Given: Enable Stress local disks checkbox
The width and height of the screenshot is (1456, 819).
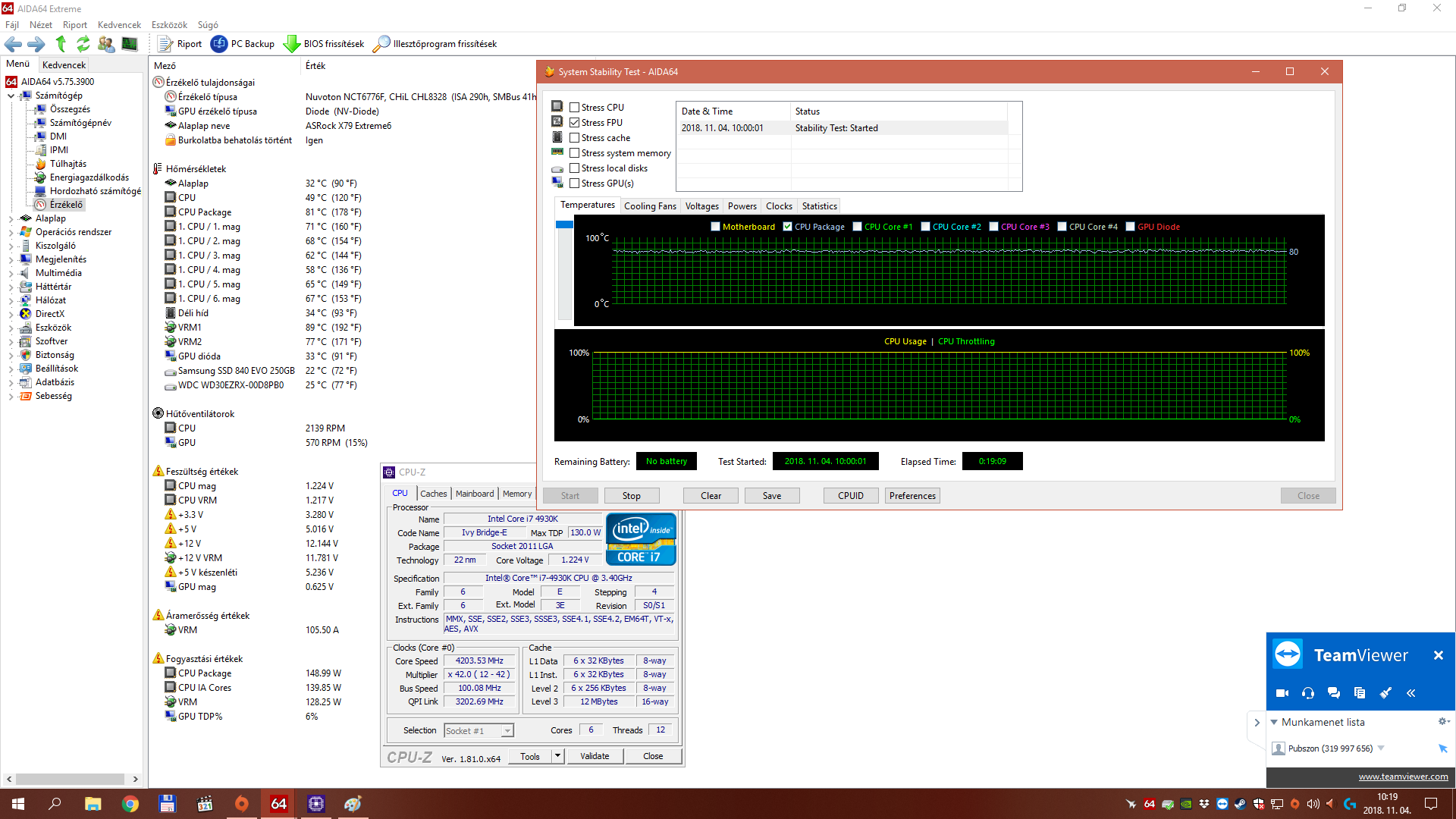Looking at the screenshot, I should [575, 168].
